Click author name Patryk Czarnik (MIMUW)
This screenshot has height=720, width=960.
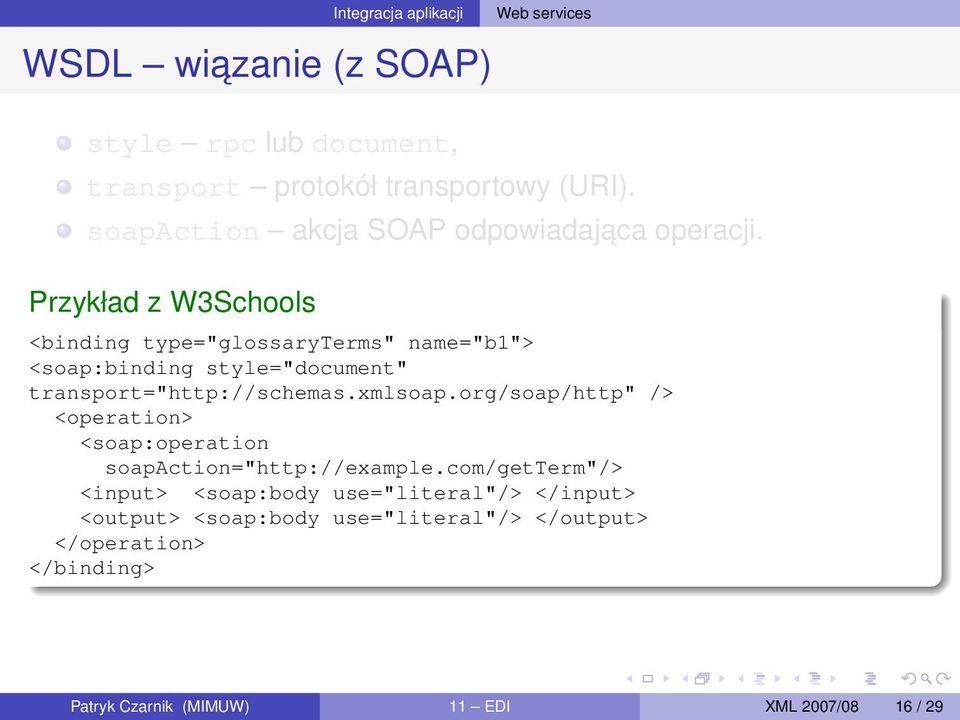click(x=160, y=707)
